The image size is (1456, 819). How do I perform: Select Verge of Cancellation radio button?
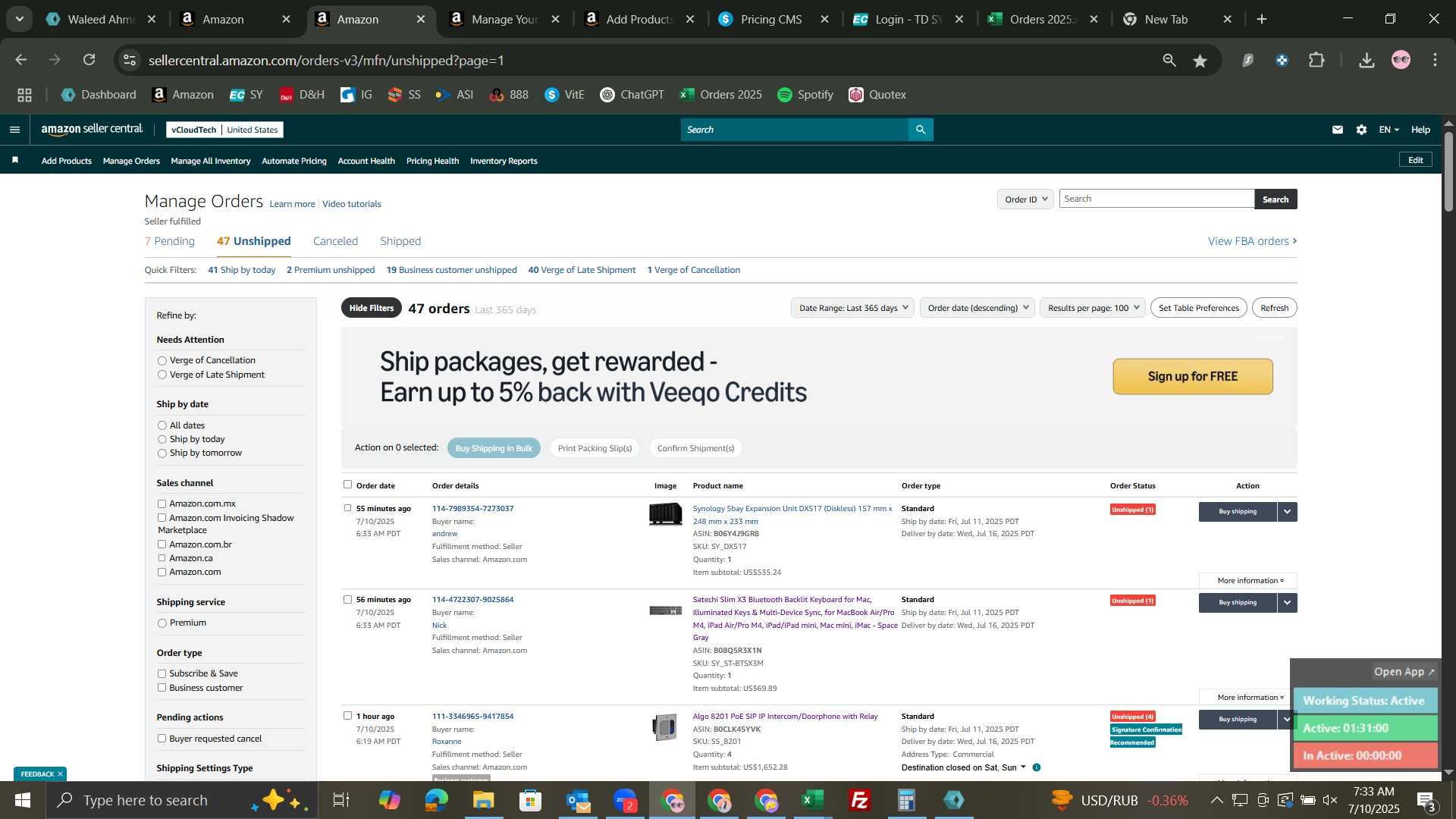162,361
